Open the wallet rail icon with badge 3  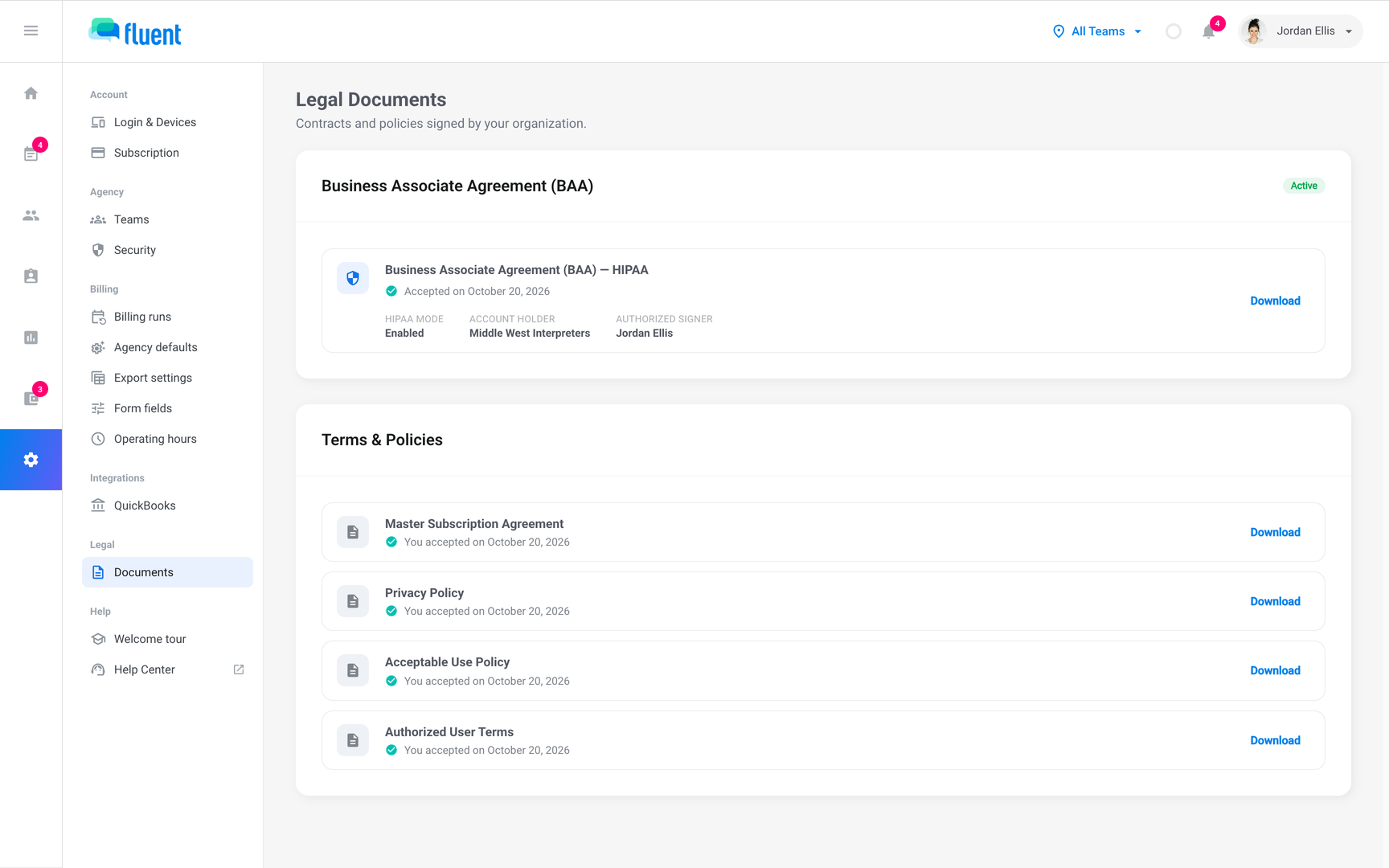[31, 399]
